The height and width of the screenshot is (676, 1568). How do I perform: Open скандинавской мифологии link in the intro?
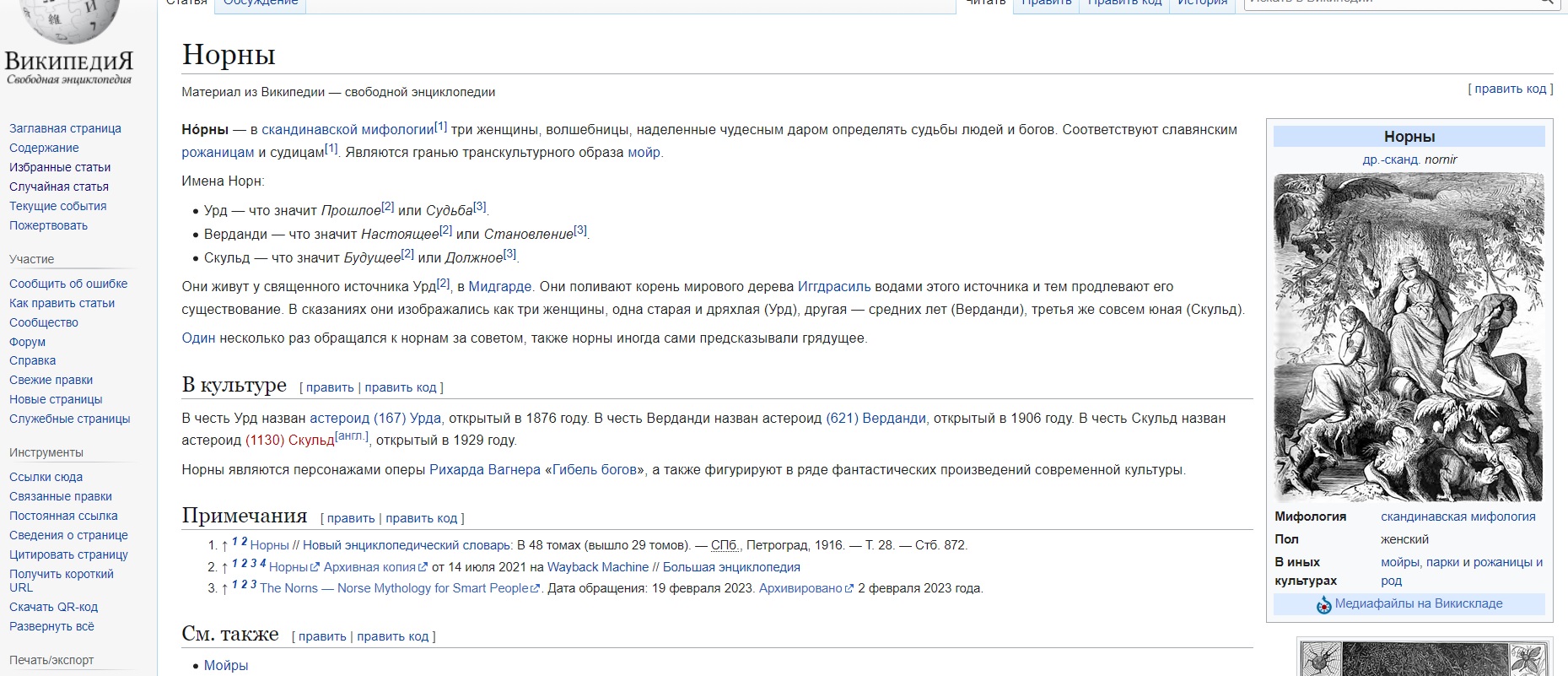coord(348,130)
